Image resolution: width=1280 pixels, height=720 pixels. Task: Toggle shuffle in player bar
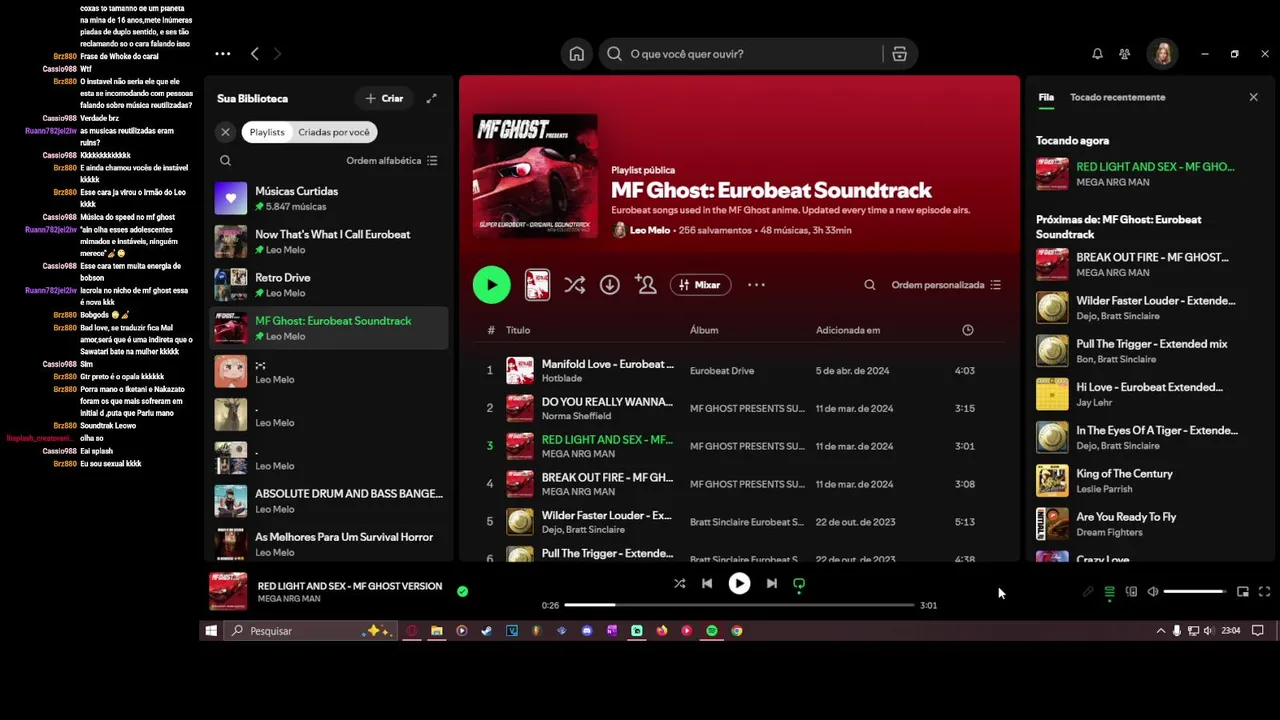tap(680, 584)
